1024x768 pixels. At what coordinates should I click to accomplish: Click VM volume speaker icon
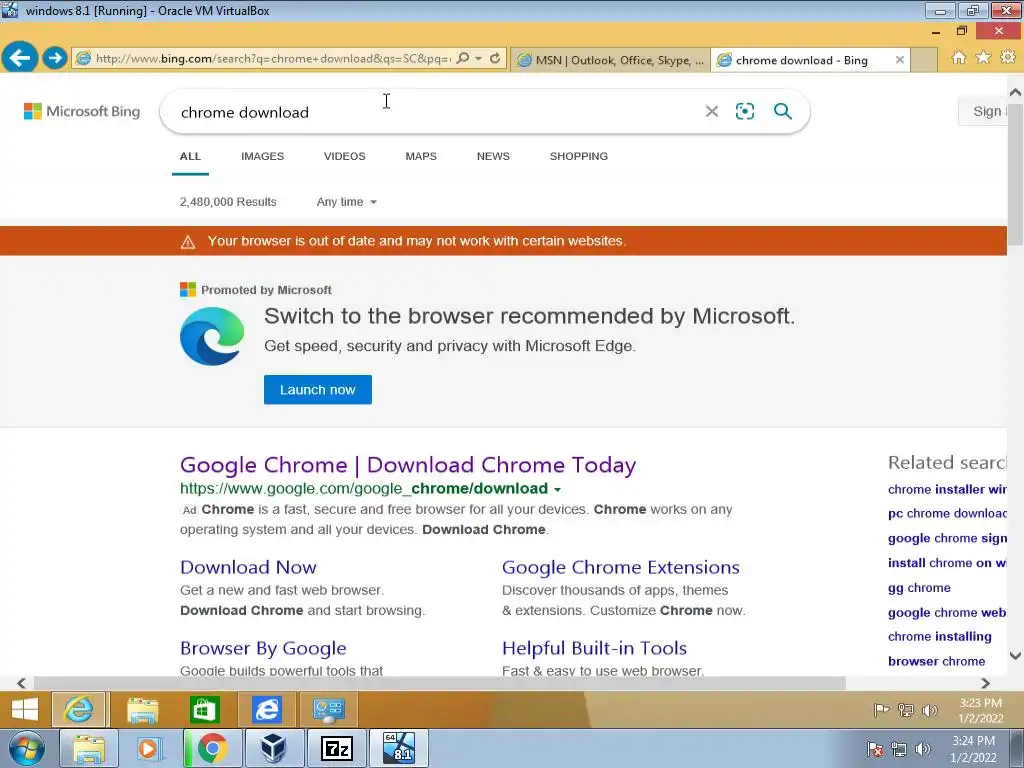(930, 710)
